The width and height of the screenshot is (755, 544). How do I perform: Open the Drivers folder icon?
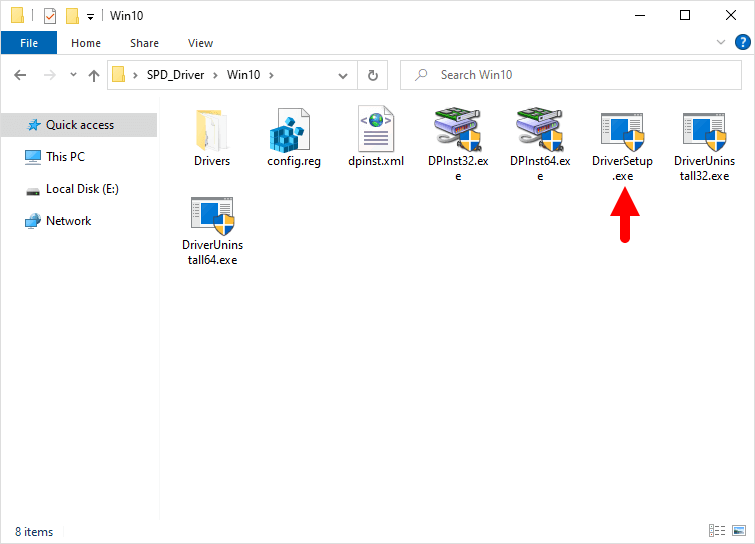pyautogui.click(x=212, y=130)
